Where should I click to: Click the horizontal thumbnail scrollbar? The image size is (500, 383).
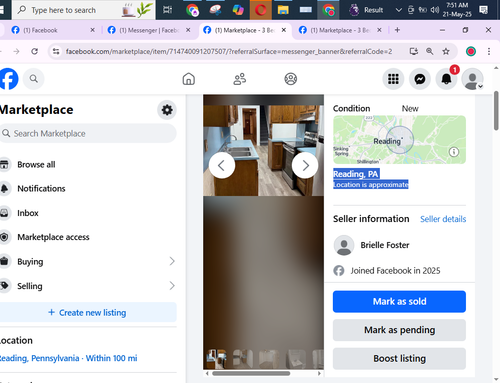(251, 374)
